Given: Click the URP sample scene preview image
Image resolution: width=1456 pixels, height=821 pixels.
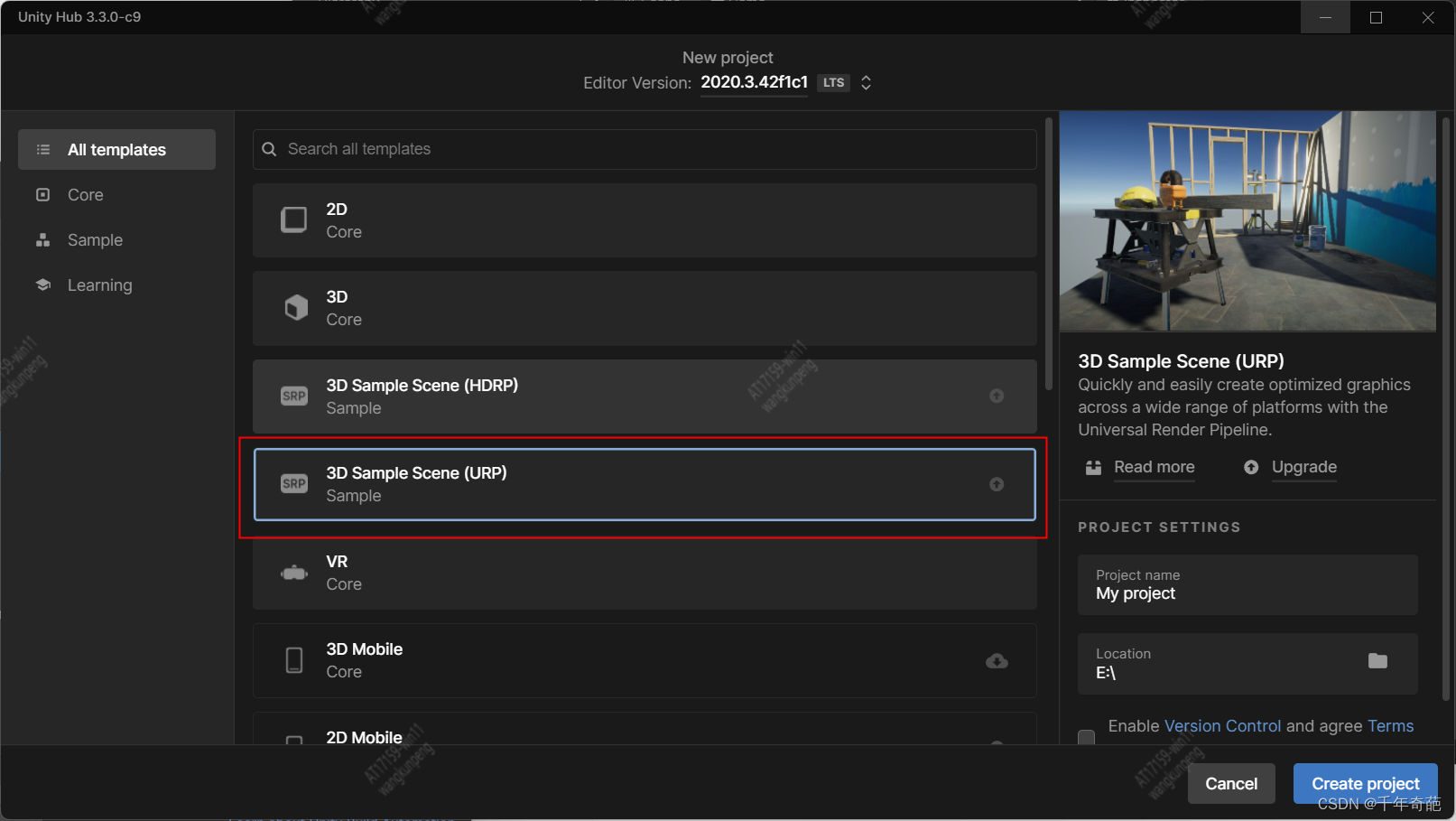Looking at the screenshot, I should coord(1247,221).
